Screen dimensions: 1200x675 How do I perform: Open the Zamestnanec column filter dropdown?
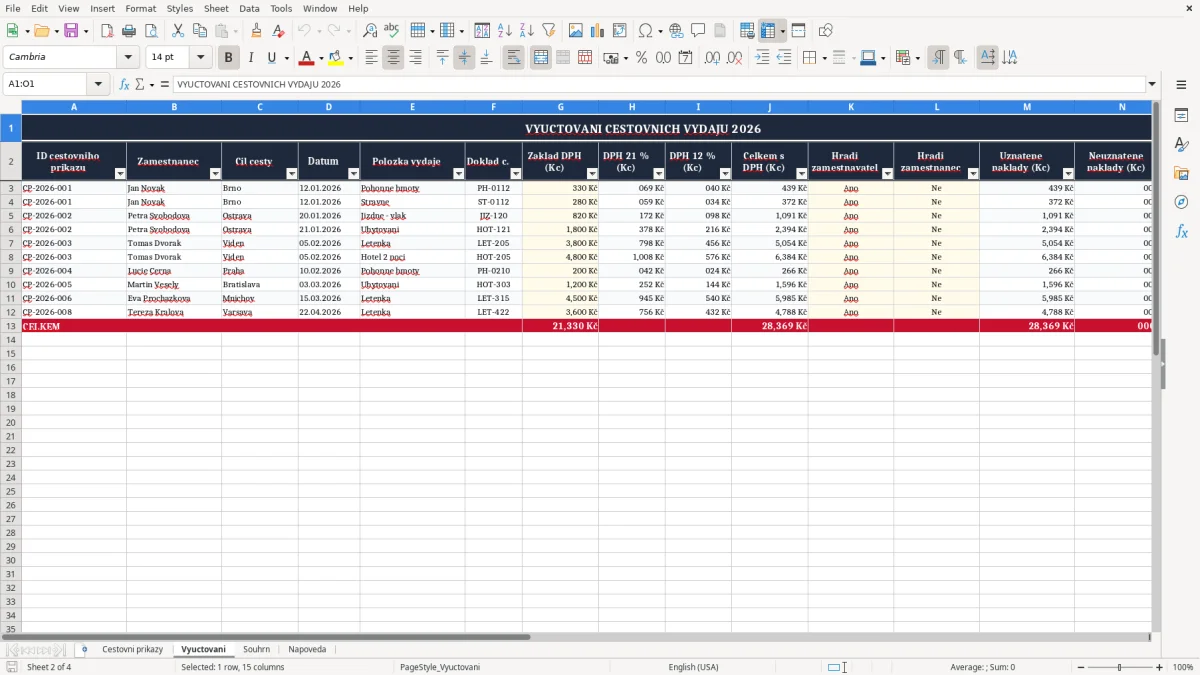(215, 174)
